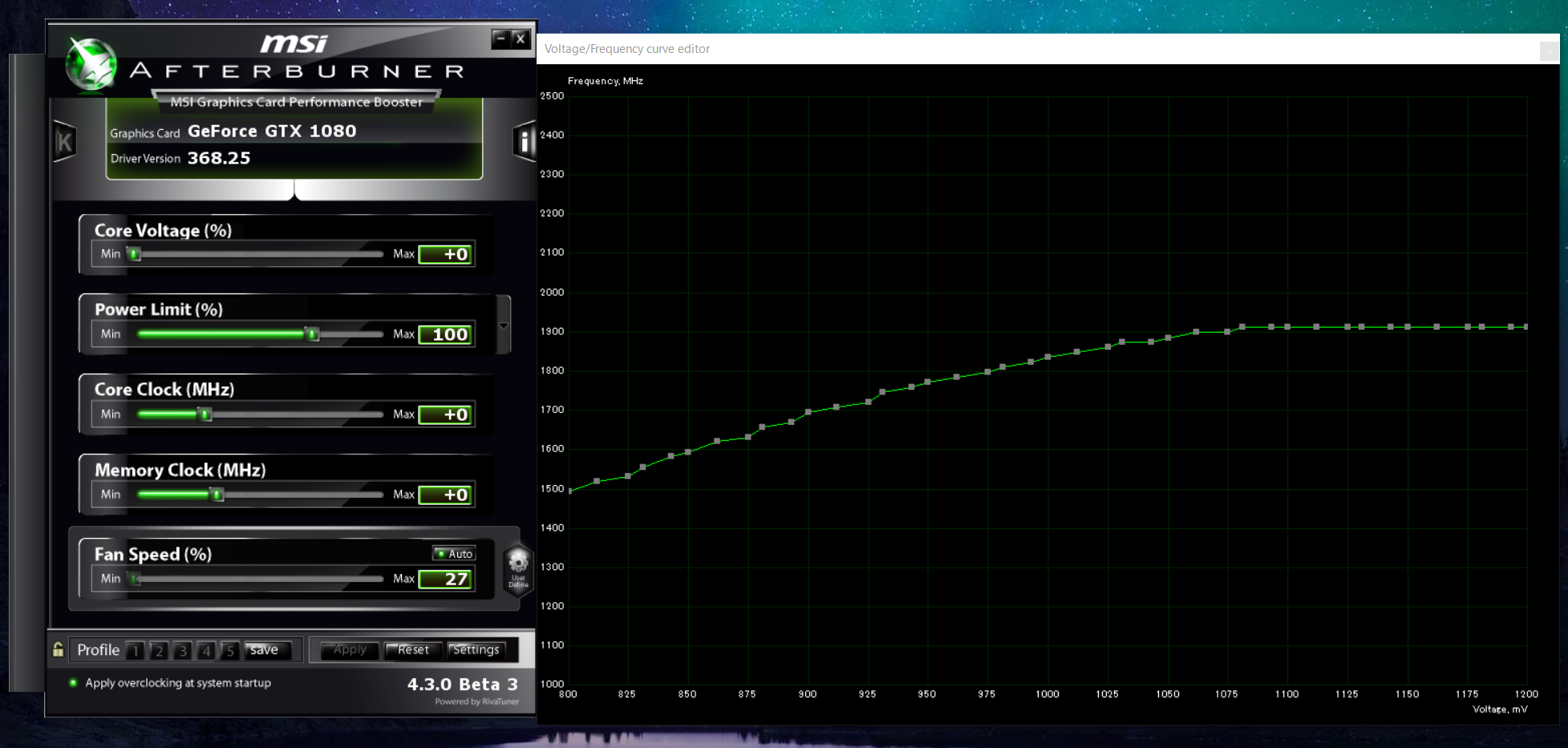Click the driver version 368.25 text
This screenshot has height=748, width=1568.
219,158
